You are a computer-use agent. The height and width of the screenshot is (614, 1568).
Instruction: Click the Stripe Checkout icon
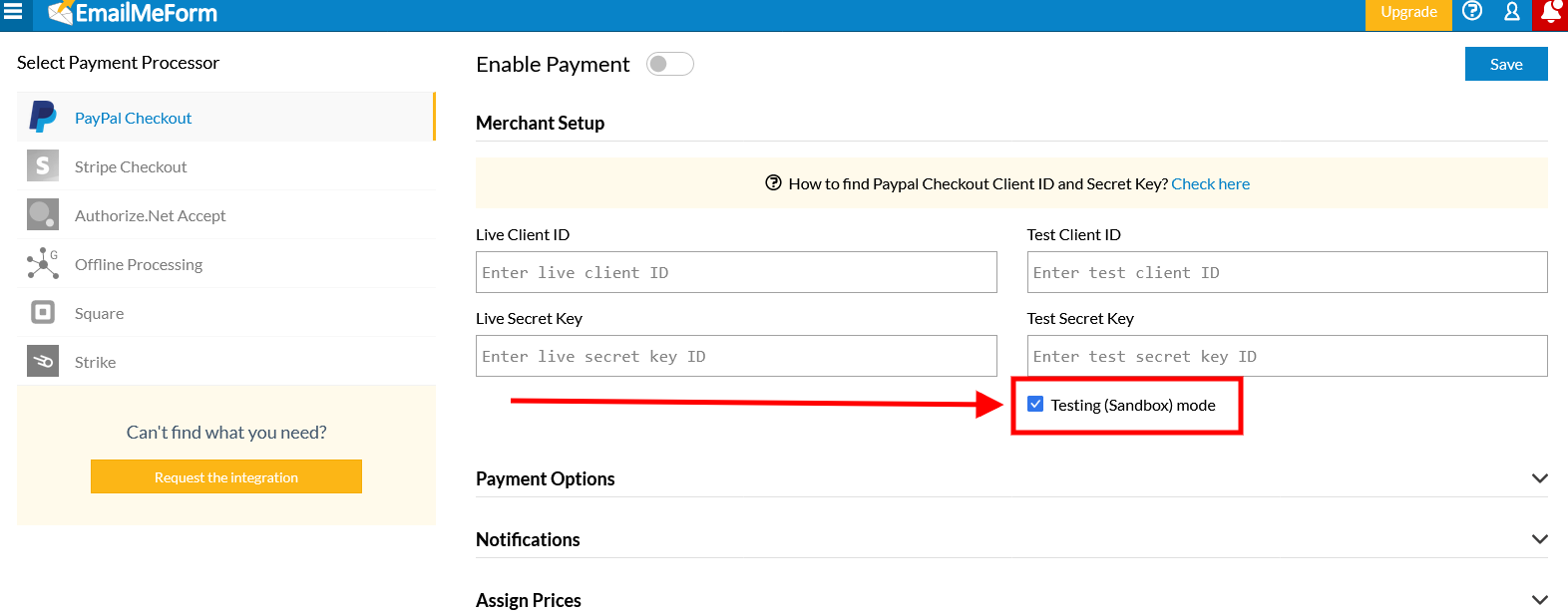click(43, 165)
